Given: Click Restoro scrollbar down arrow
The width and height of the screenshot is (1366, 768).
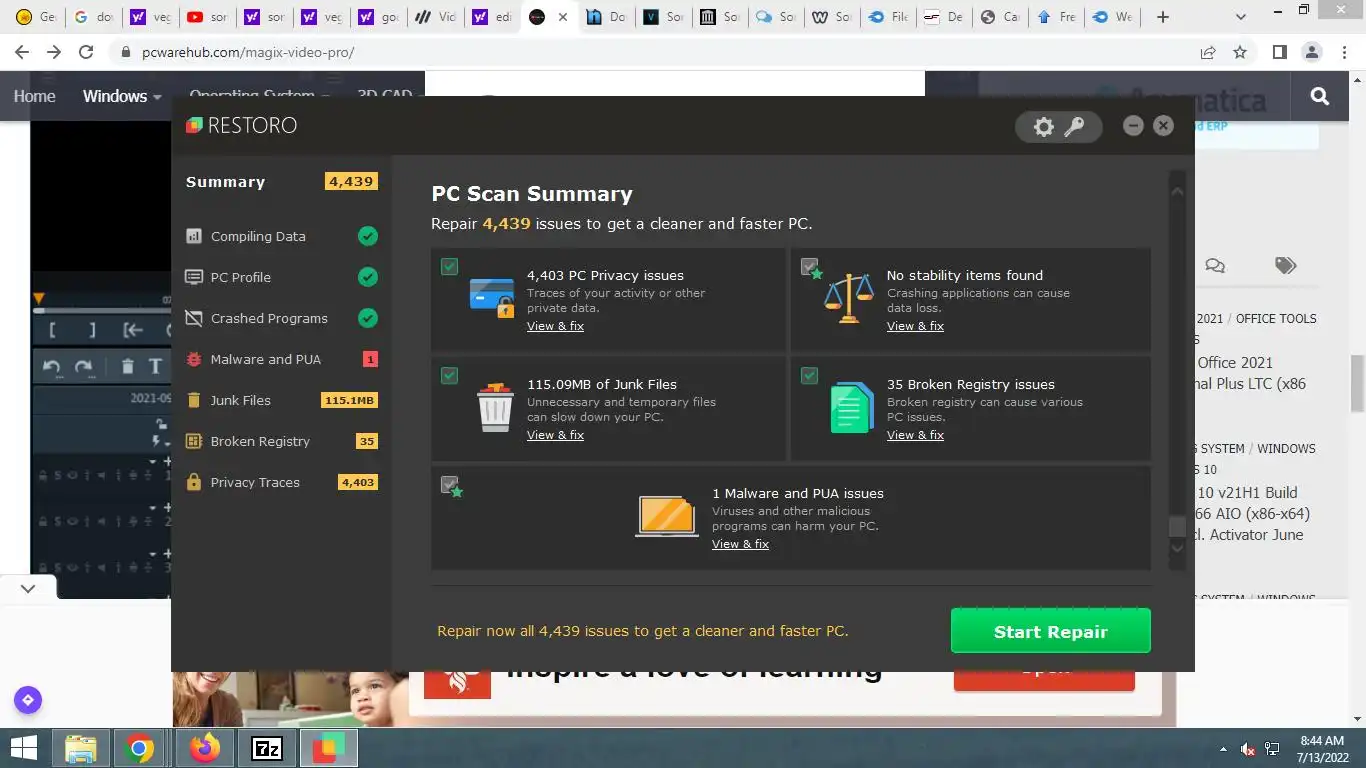Looking at the screenshot, I should coord(1177,547).
